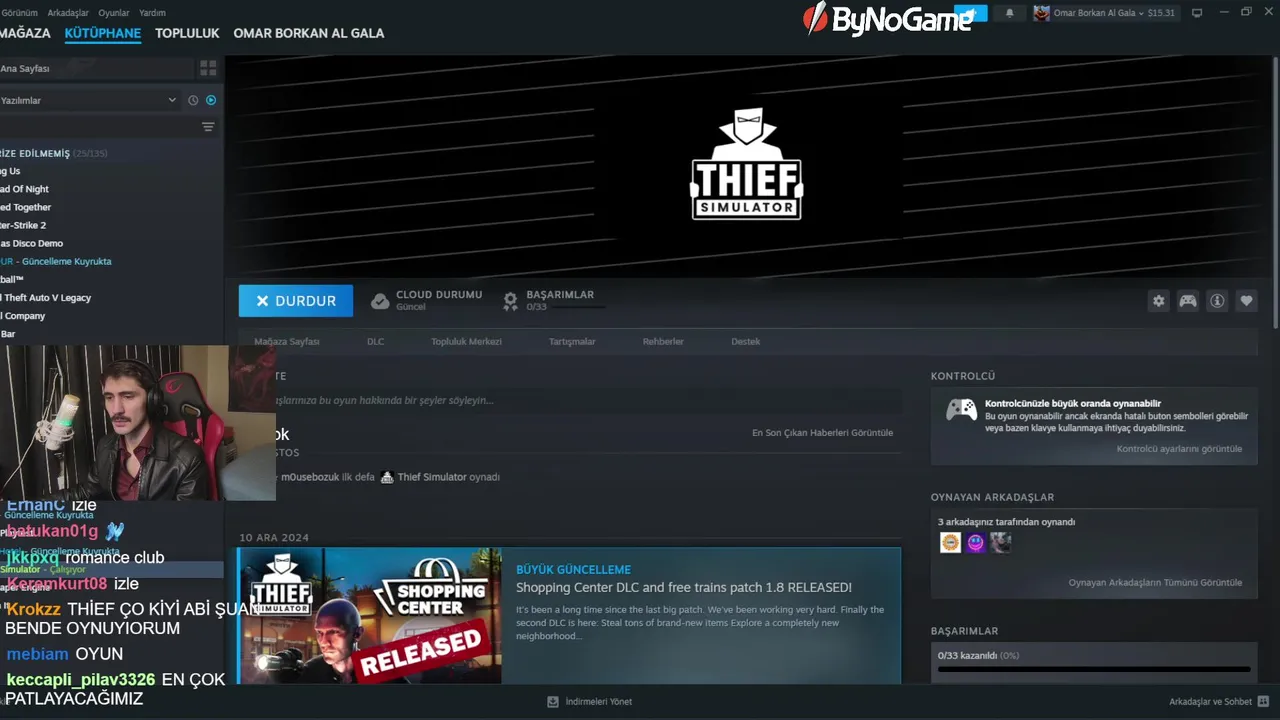Open İndirmeleri Yönet downloads manager
This screenshot has height=720, width=1280.
pos(598,702)
